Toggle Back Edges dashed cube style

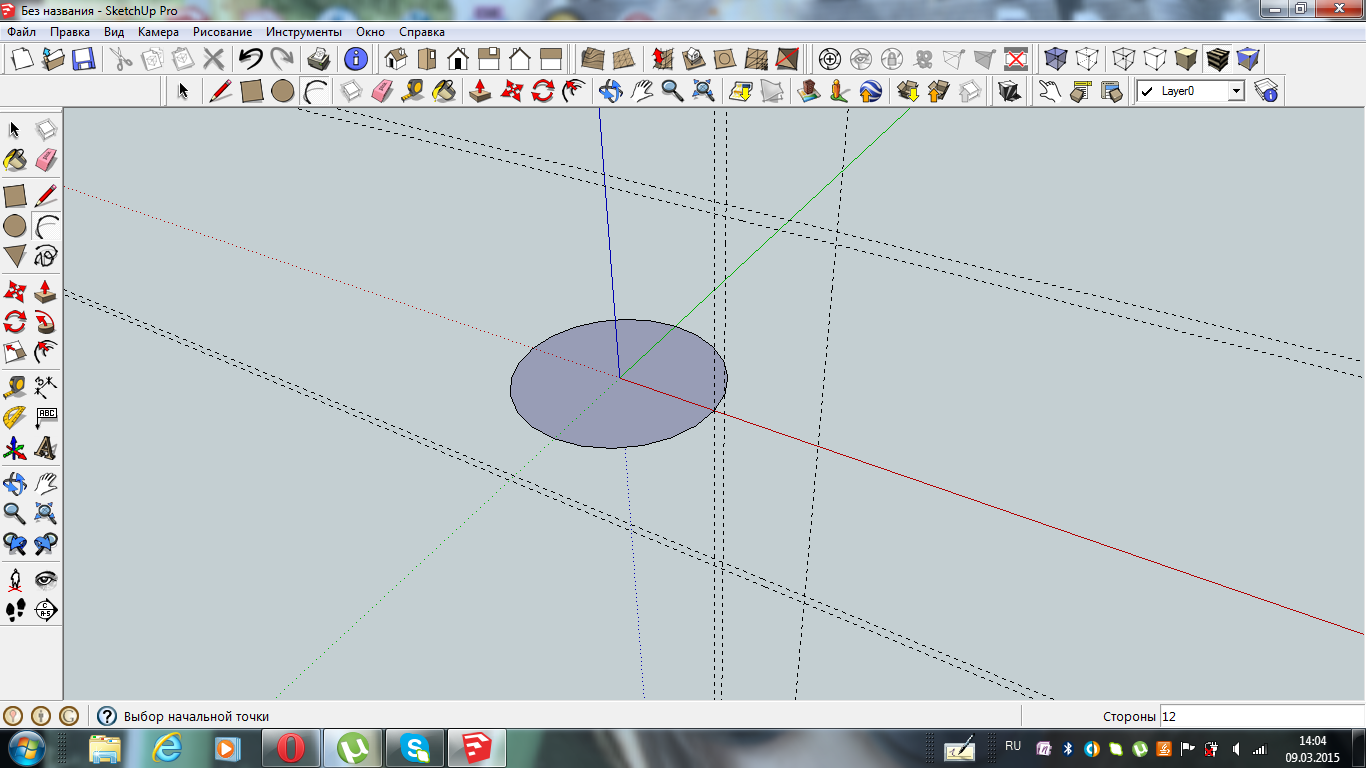(1087, 59)
